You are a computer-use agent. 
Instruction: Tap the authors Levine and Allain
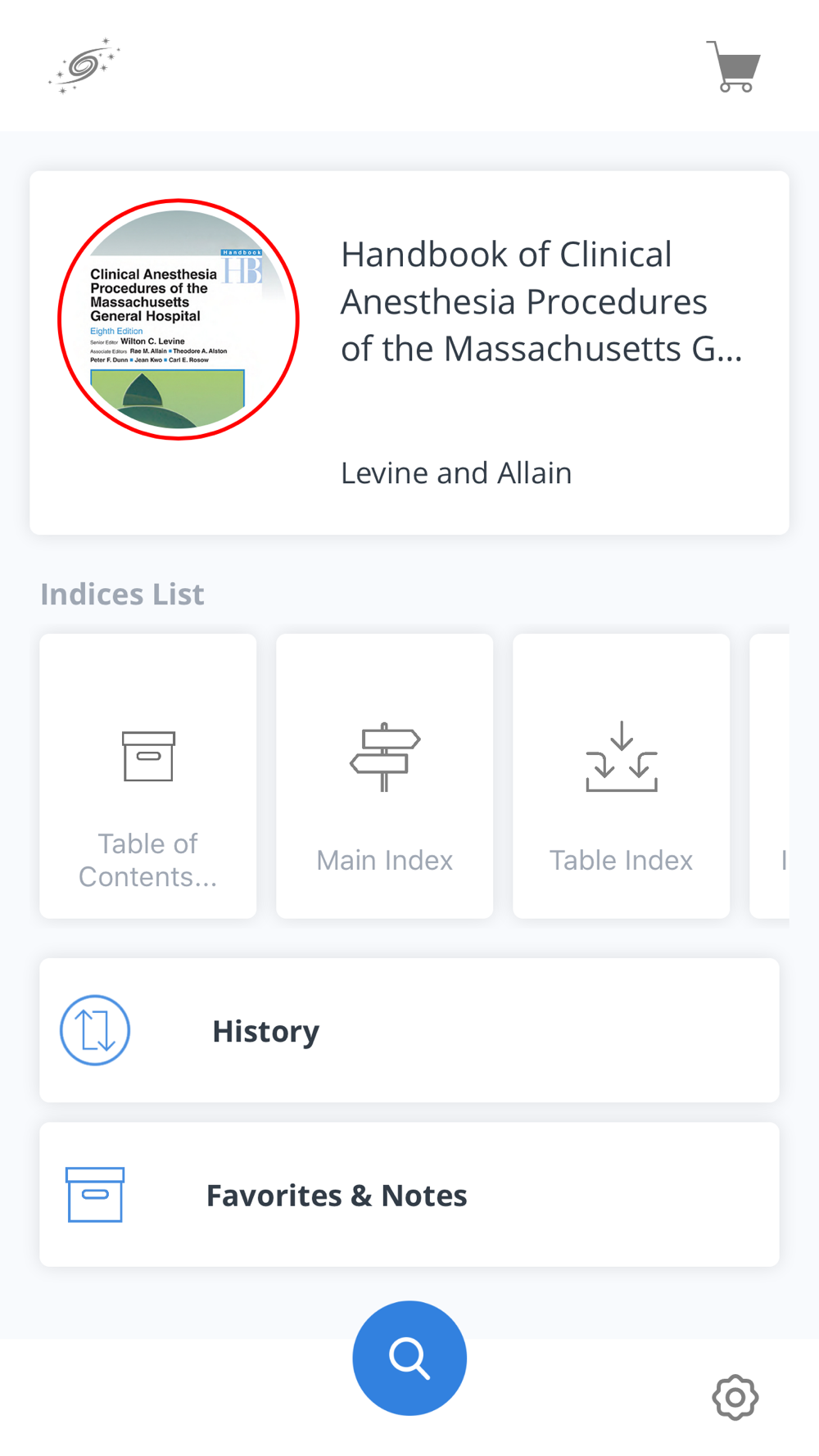(x=456, y=473)
